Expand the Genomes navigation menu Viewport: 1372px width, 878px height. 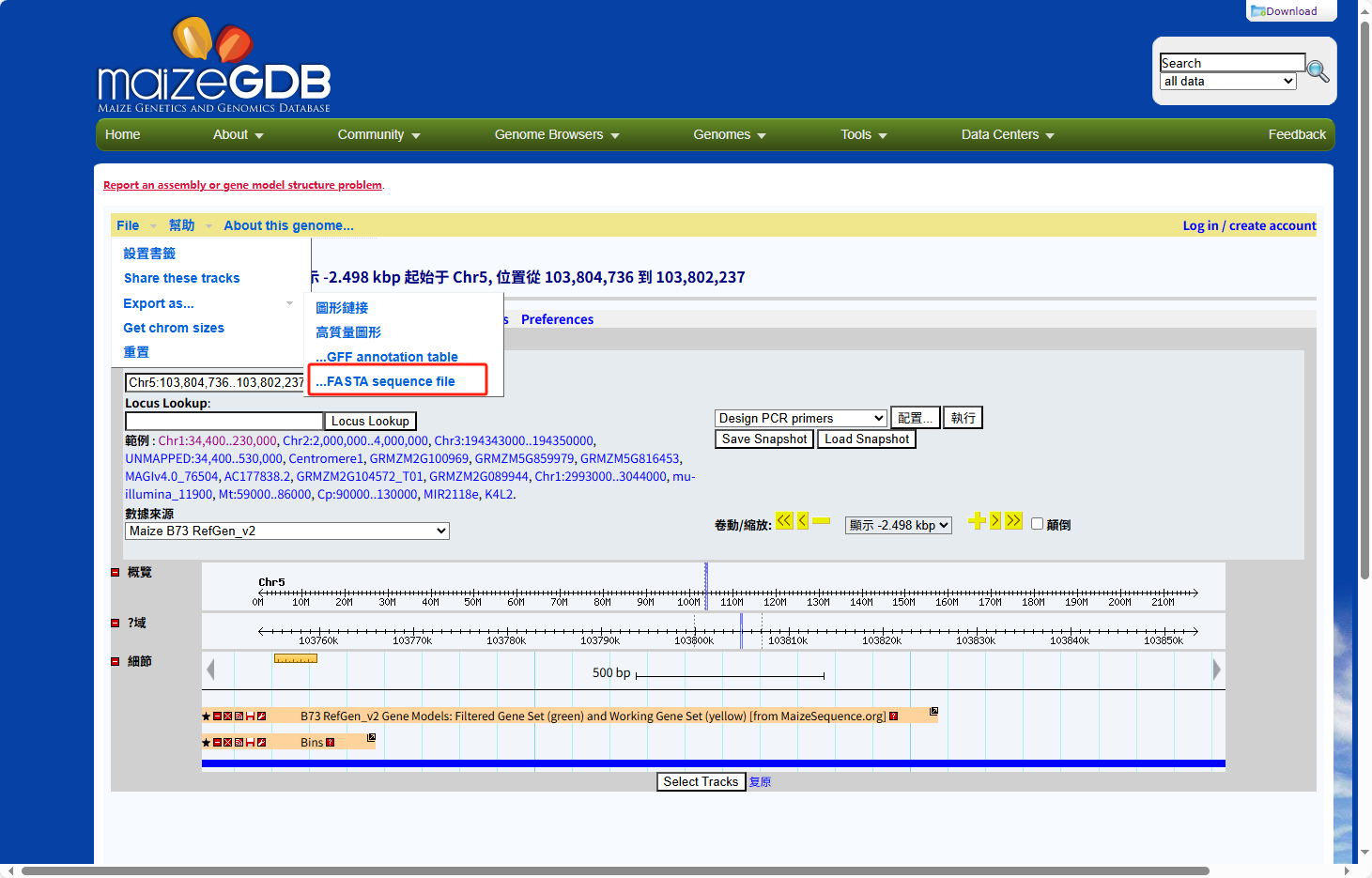click(730, 135)
